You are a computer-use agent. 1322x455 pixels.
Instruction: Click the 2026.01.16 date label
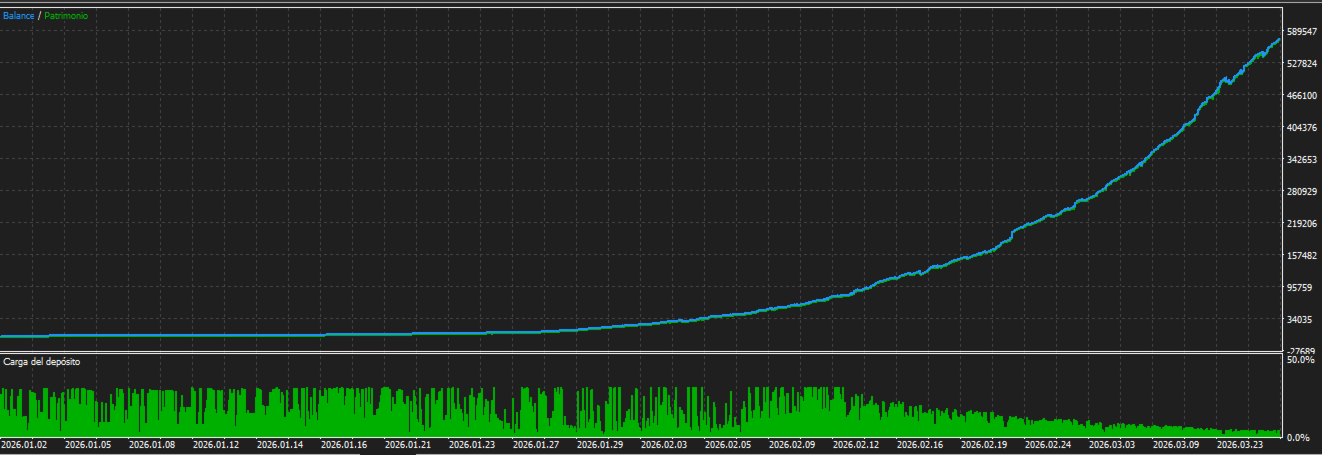pyautogui.click(x=344, y=444)
